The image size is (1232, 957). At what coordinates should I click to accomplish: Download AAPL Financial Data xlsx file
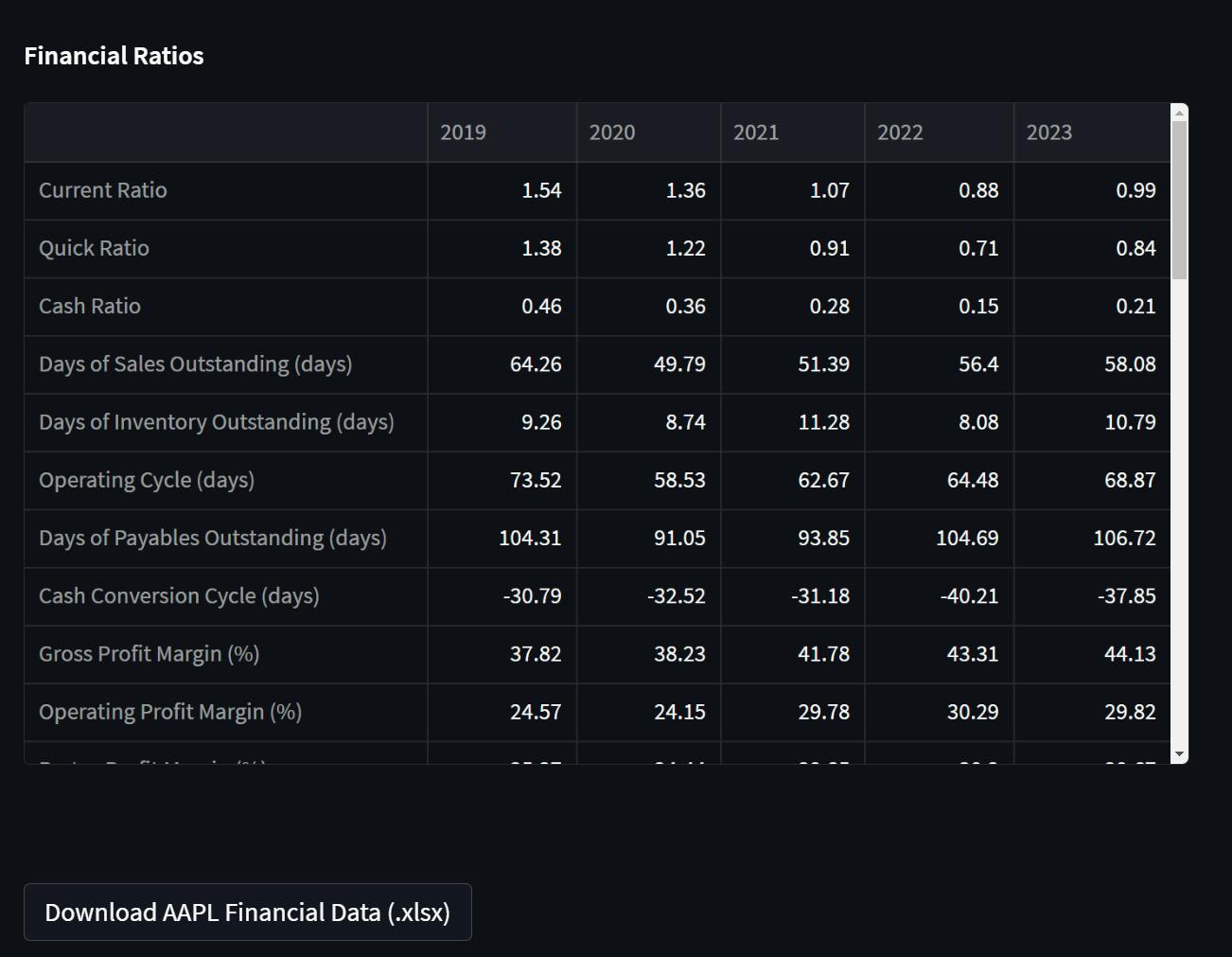pos(248,912)
